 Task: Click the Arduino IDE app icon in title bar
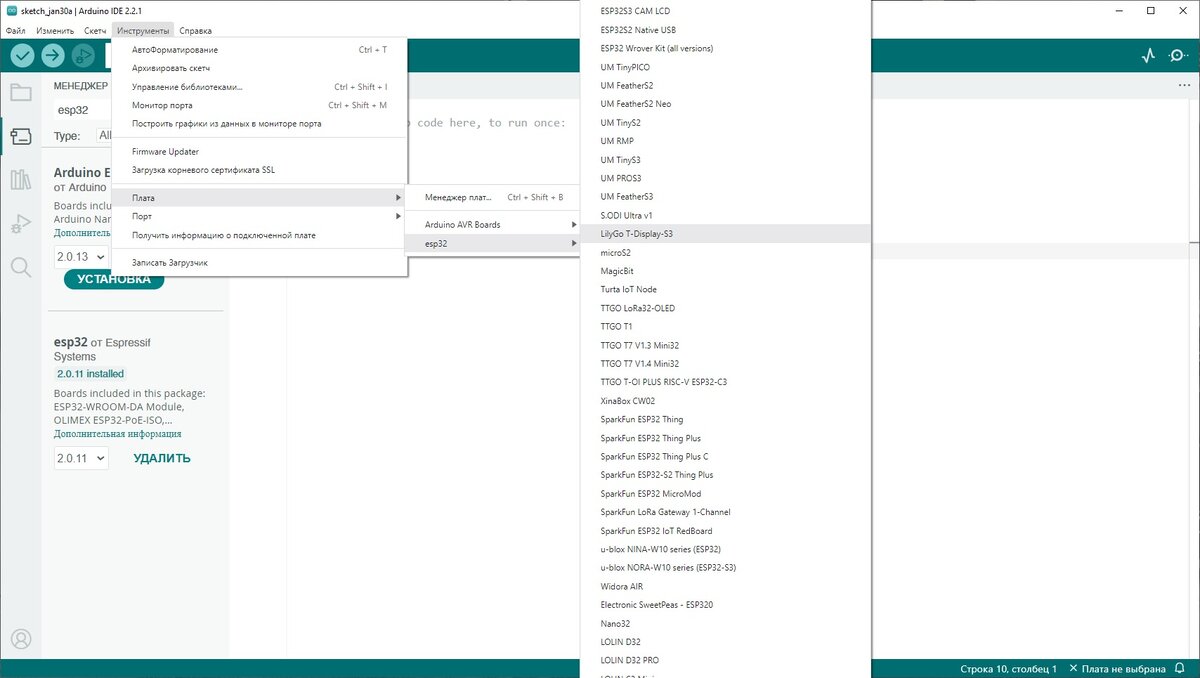coord(10,10)
